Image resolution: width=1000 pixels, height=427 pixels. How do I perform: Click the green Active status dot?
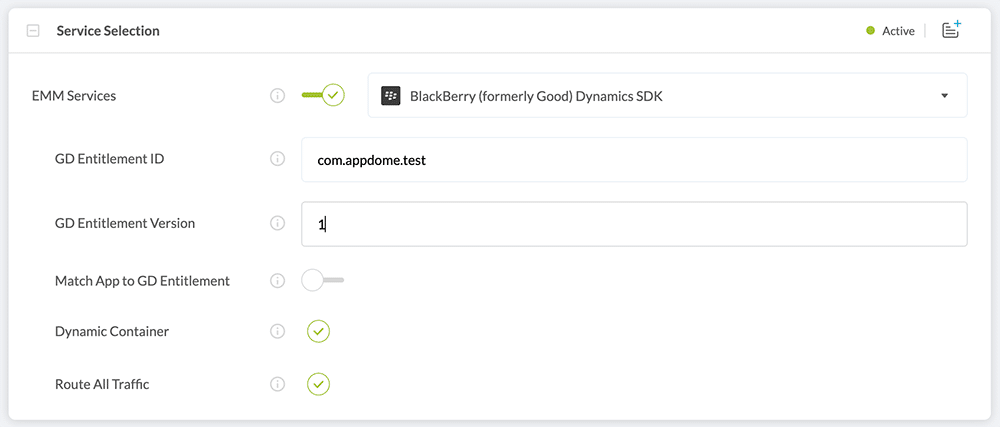[x=871, y=31]
